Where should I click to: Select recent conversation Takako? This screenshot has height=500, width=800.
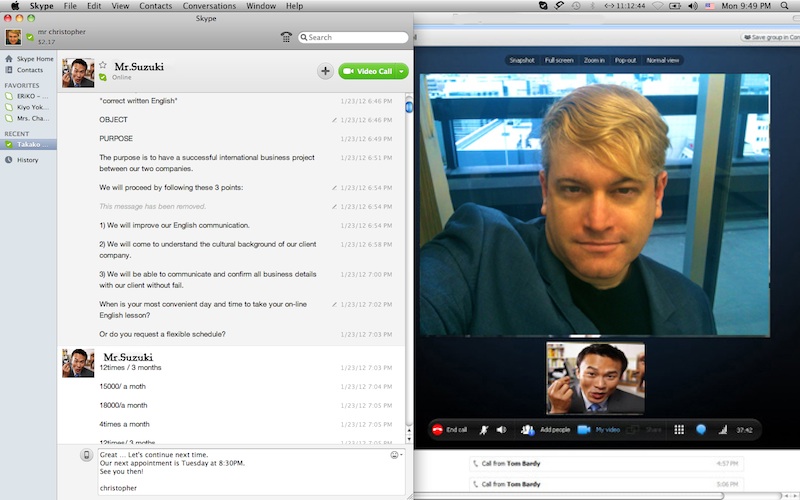coord(29,144)
